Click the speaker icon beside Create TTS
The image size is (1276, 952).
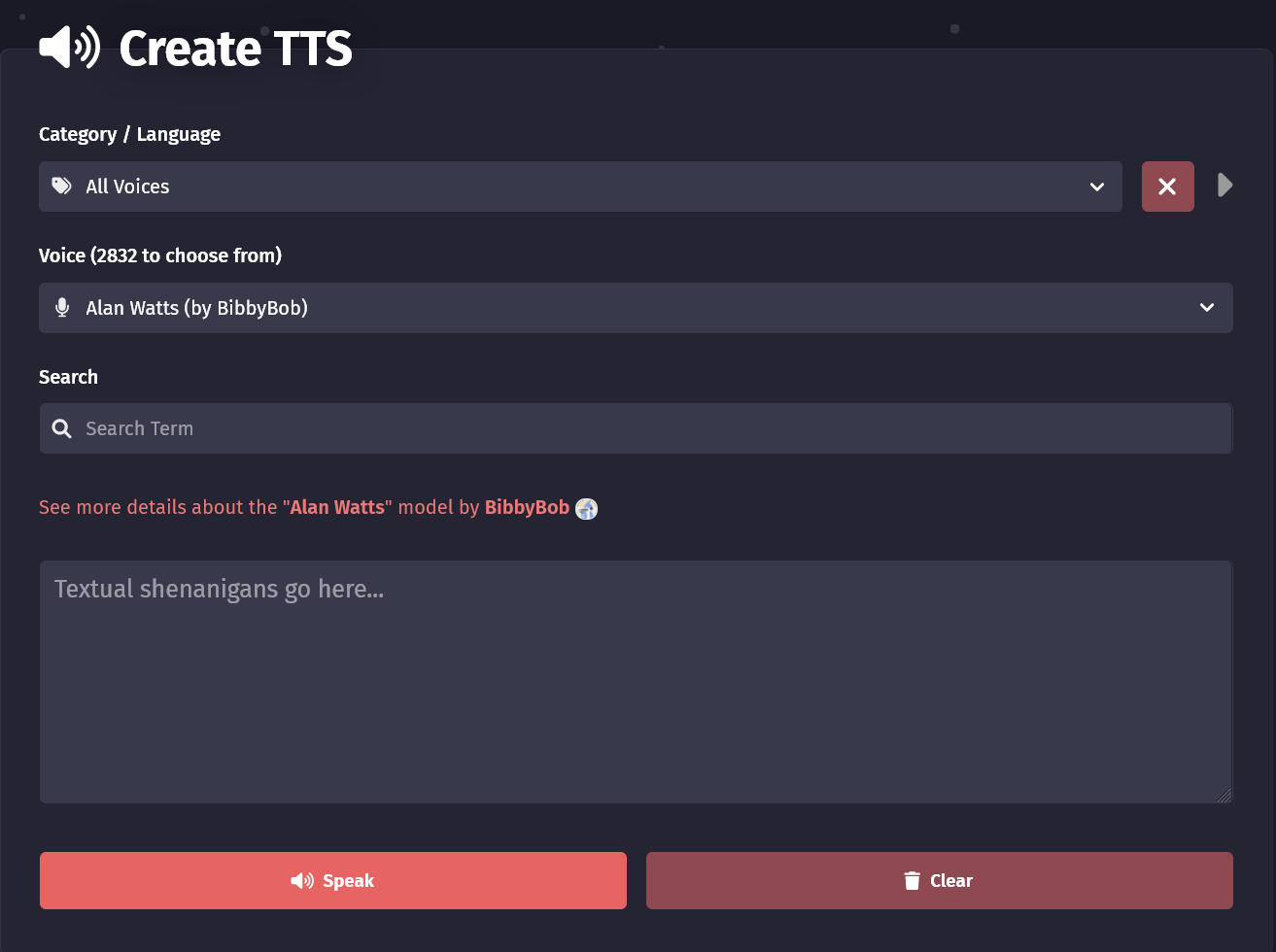(70, 48)
